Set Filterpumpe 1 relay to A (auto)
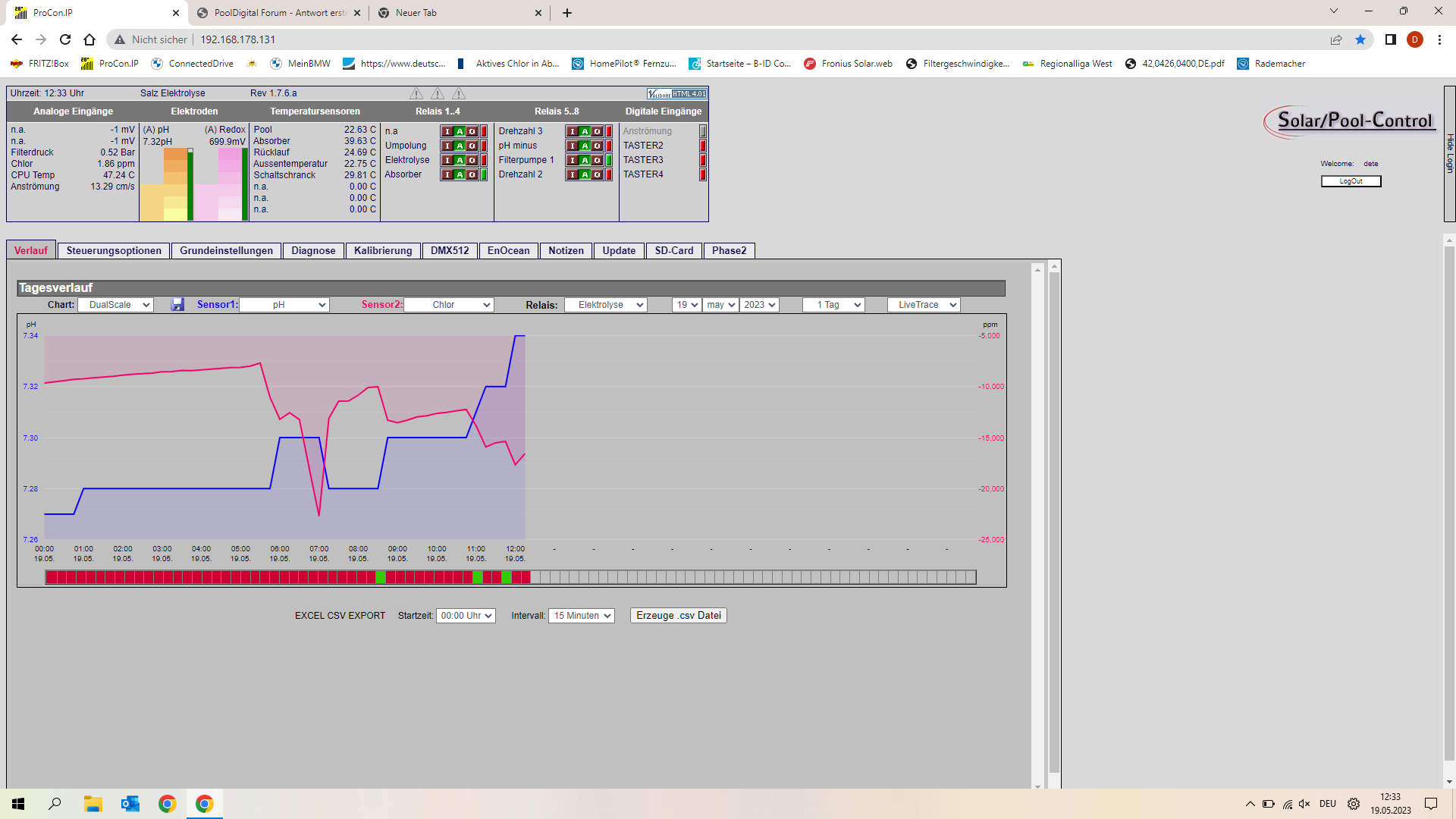Screen dimensions: 1456x819 585,160
